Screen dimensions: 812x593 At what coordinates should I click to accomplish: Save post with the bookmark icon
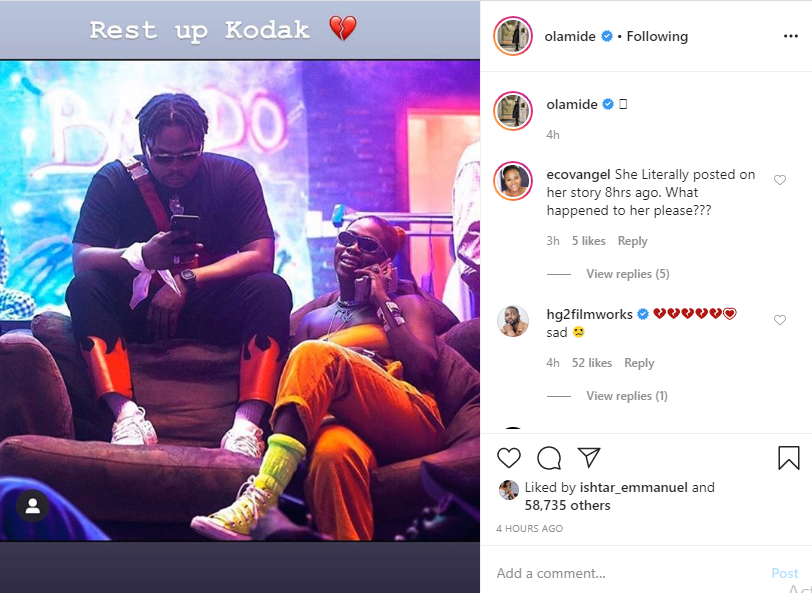pyautogui.click(x=789, y=458)
